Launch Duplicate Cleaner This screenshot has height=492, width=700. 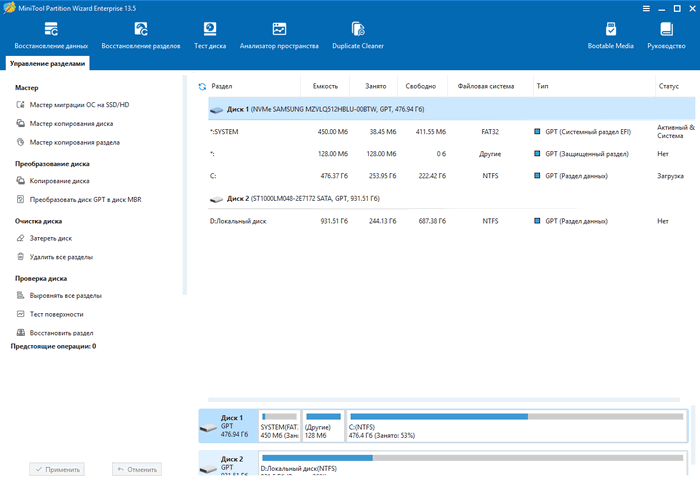point(359,35)
